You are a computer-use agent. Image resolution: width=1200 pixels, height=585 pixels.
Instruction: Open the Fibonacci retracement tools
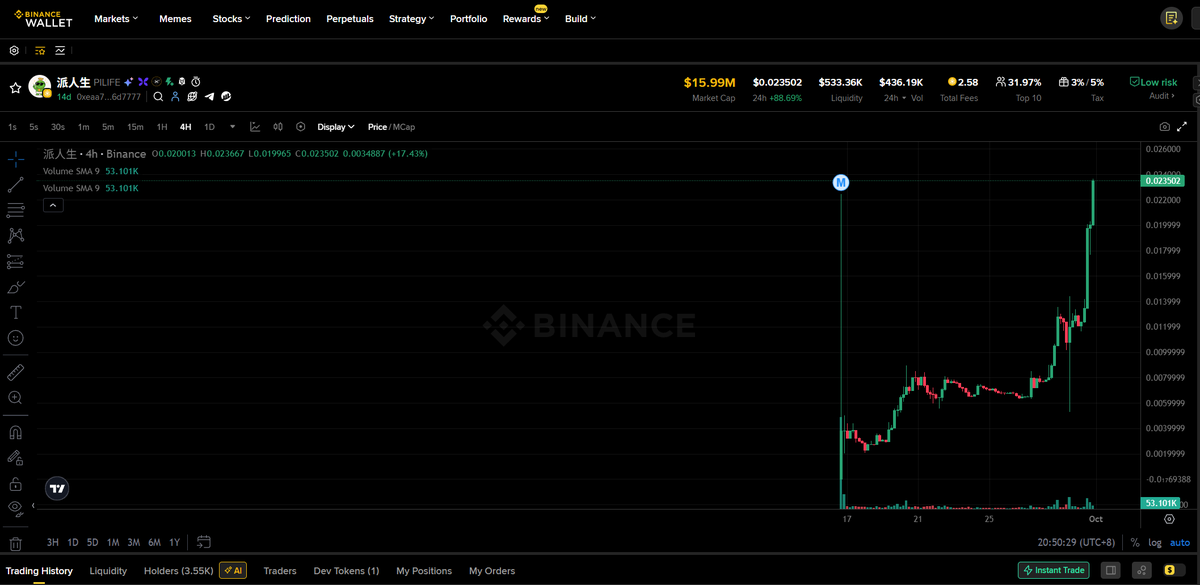click(x=15, y=210)
